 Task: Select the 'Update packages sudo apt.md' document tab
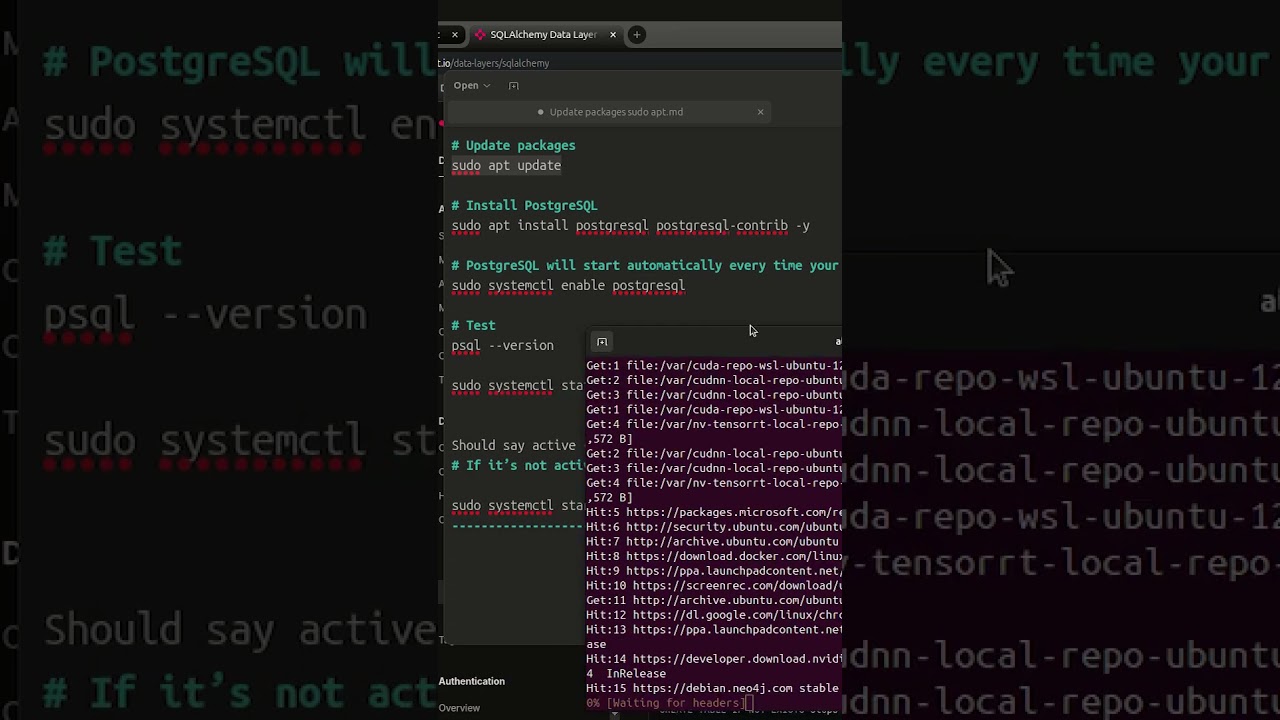pos(609,112)
